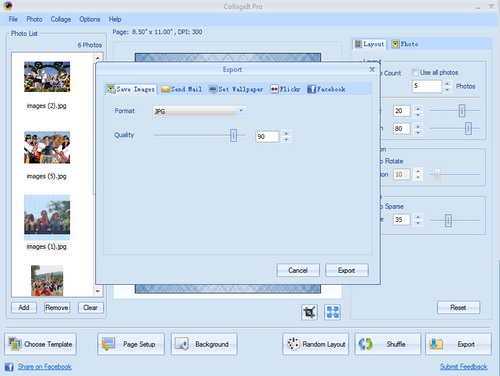Click the Choose Template button
Screen dimensions: 500x376
40,344
